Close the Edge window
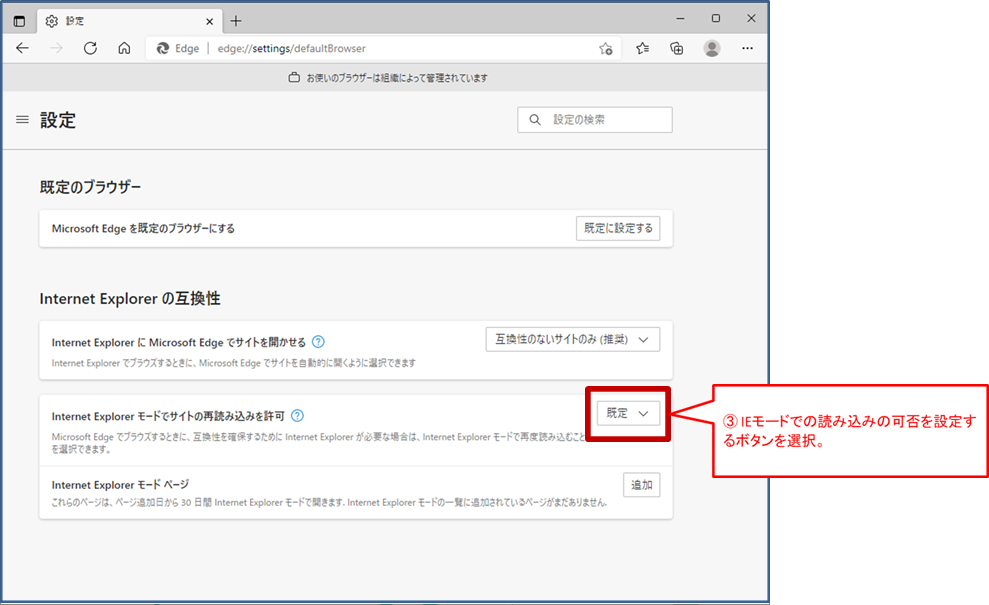The width and height of the screenshot is (989, 605). point(751,19)
